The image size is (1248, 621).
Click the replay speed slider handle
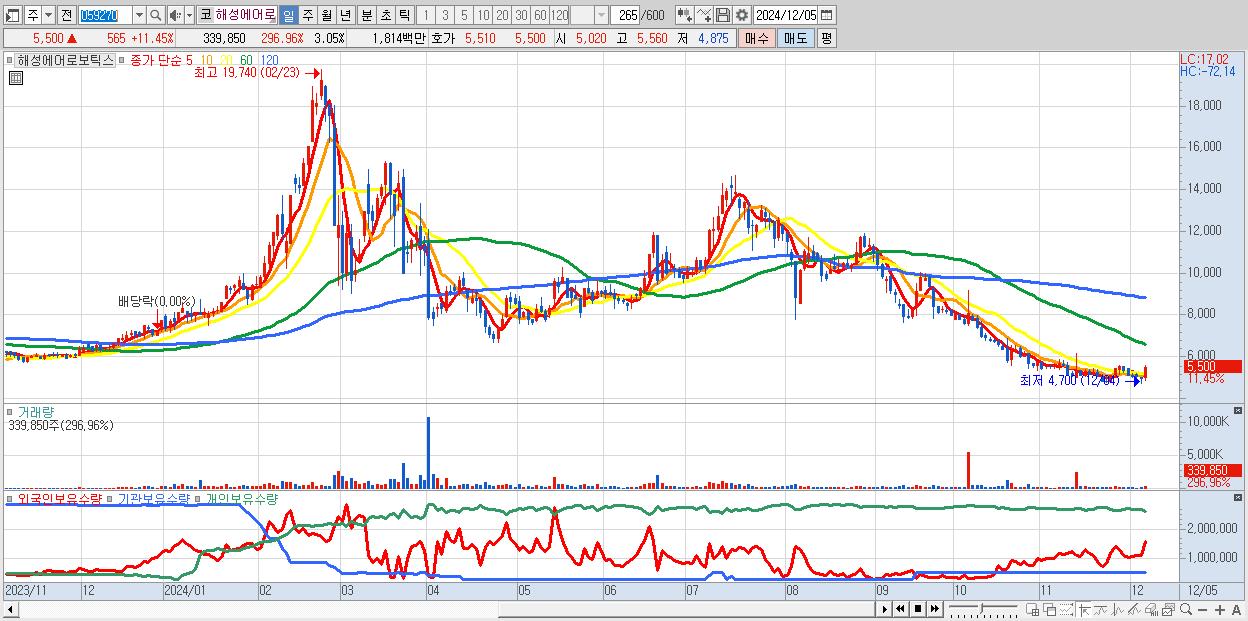coord(981,608)
